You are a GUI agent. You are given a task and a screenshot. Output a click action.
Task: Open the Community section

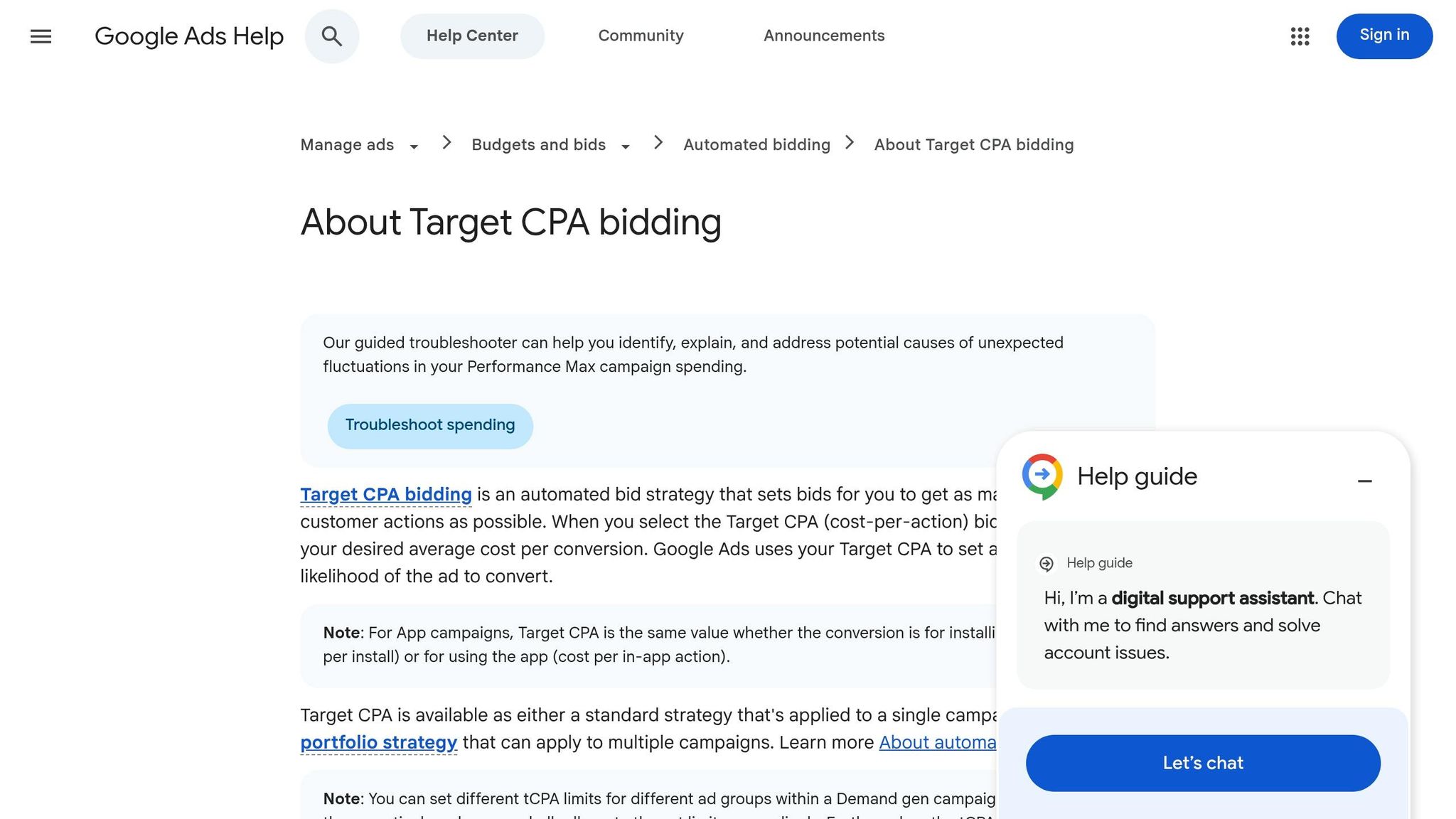pyautogui.click(x=640, y=36)
